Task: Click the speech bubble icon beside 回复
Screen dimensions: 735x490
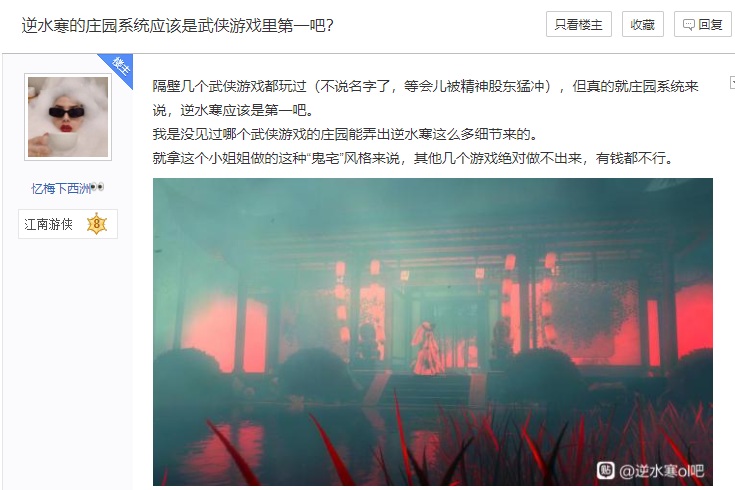Action: click(688, 25)
